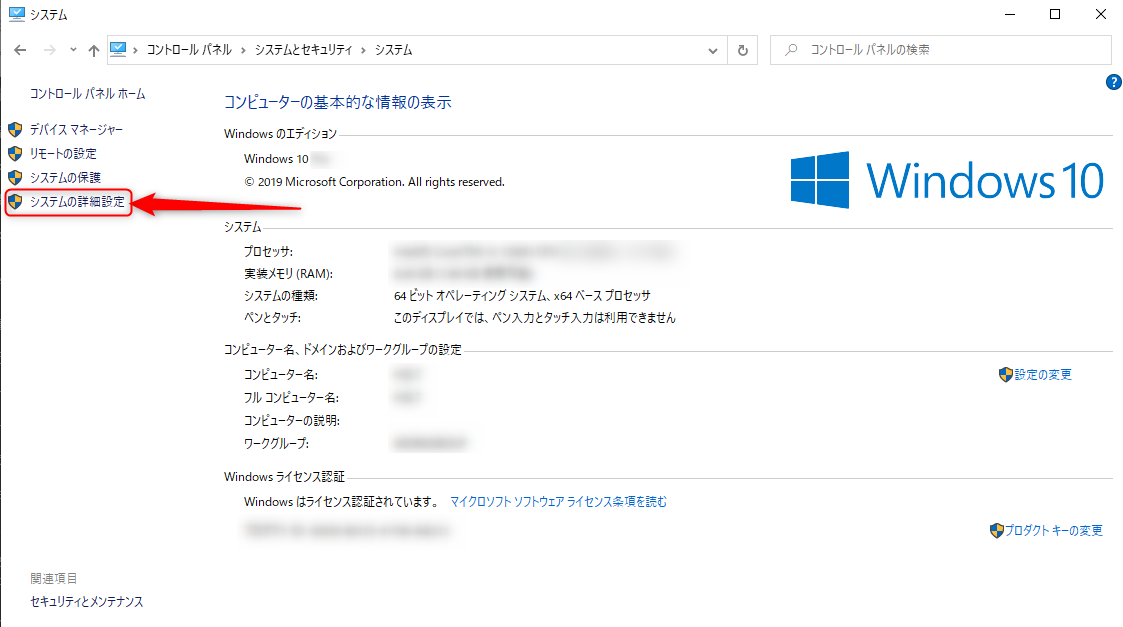The image size is (1123, 627).
Task: Go back with the left arrow button
Action: click(x=20, y=50)
